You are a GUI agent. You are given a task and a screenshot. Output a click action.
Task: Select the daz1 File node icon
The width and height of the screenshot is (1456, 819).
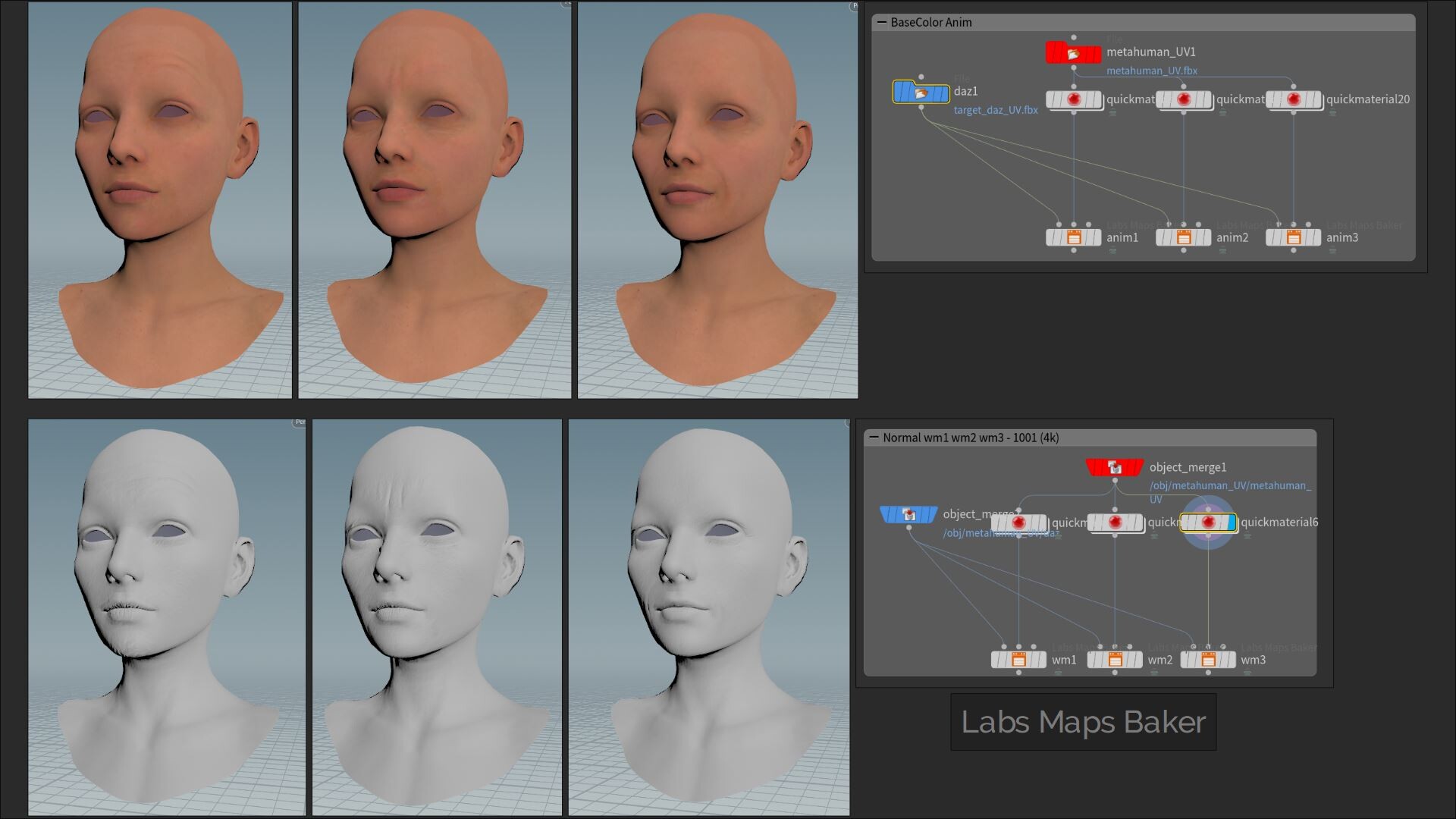click(x=921, y=93)
